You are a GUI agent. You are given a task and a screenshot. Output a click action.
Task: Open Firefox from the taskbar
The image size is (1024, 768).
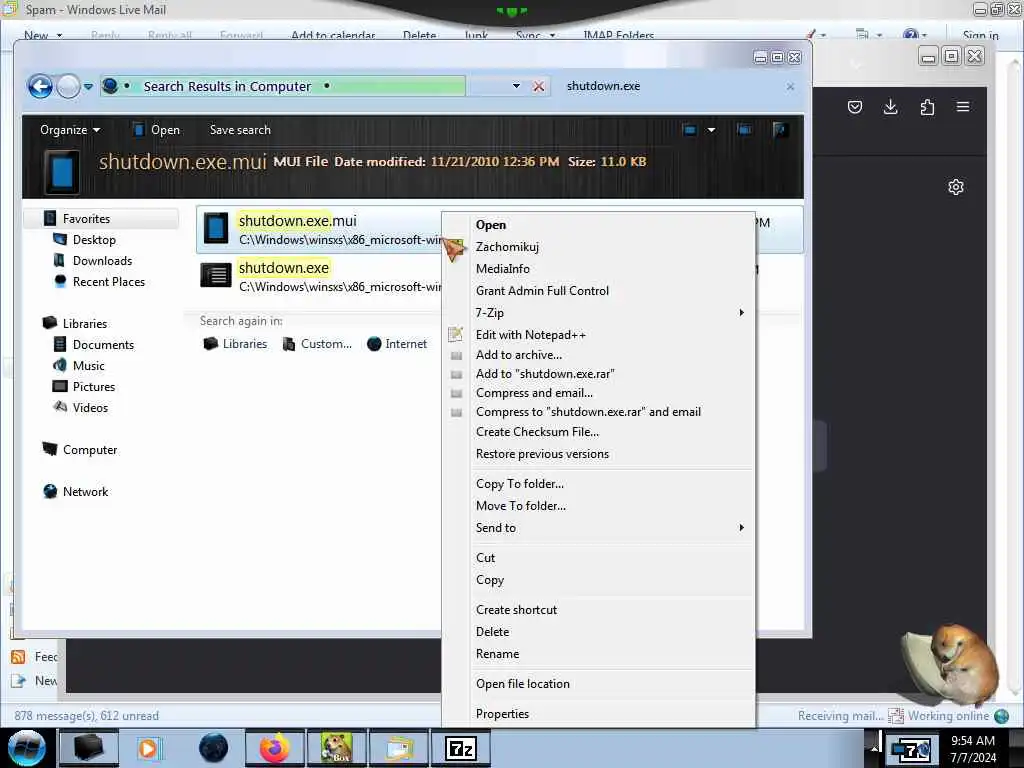click(274, 748)
